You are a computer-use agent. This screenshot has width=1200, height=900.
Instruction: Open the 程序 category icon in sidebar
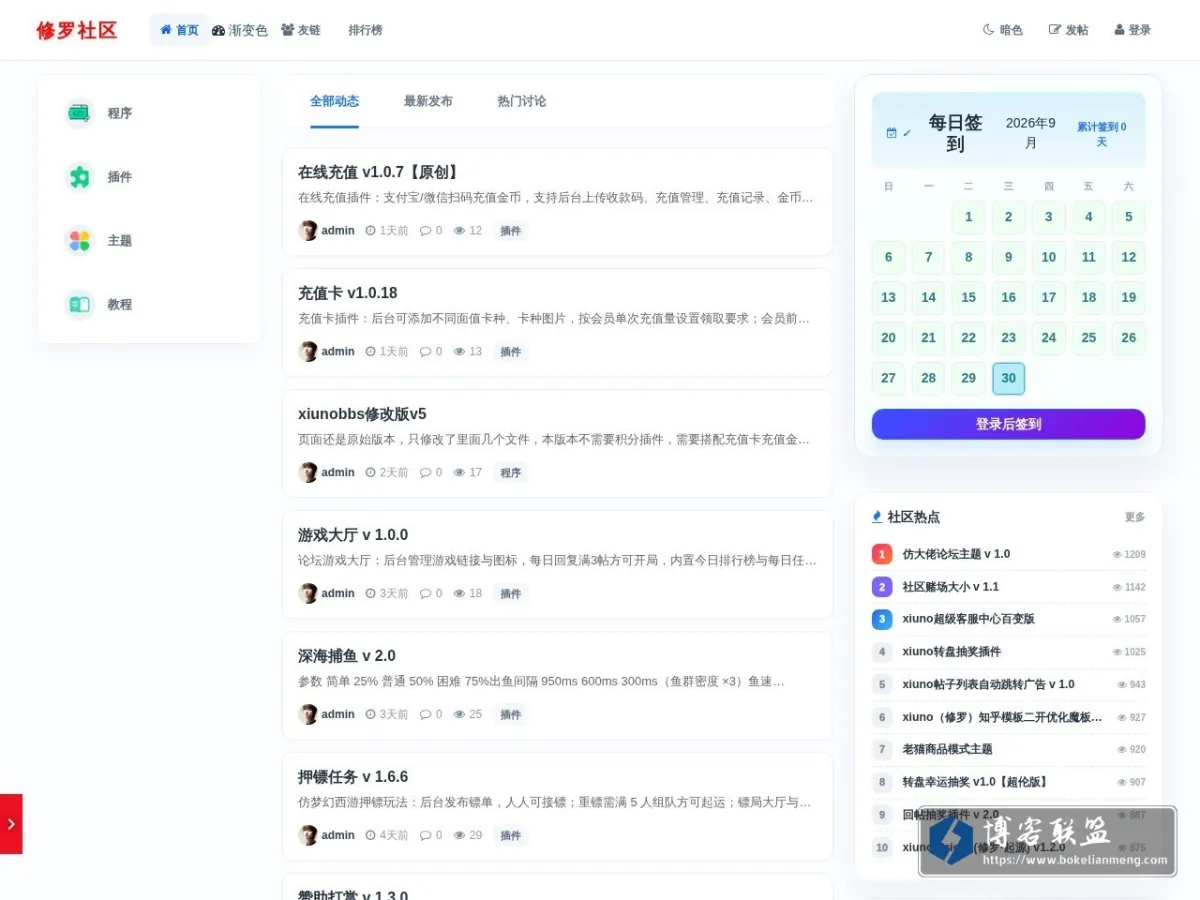pos(79,113)
